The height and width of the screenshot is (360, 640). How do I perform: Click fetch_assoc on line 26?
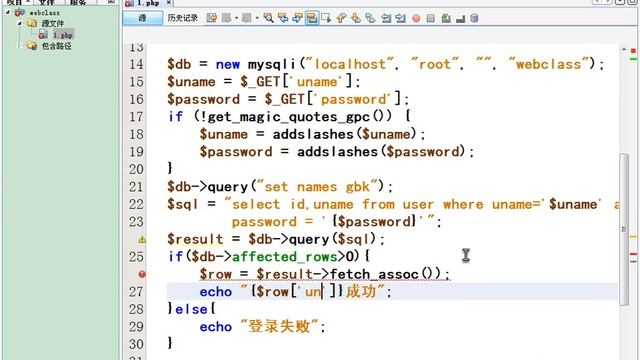(x=374, y=274)
